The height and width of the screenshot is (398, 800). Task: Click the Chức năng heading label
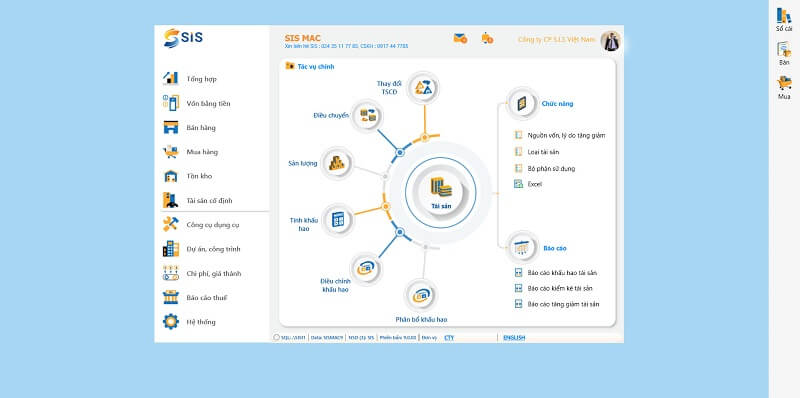click(x=557, y=104)
